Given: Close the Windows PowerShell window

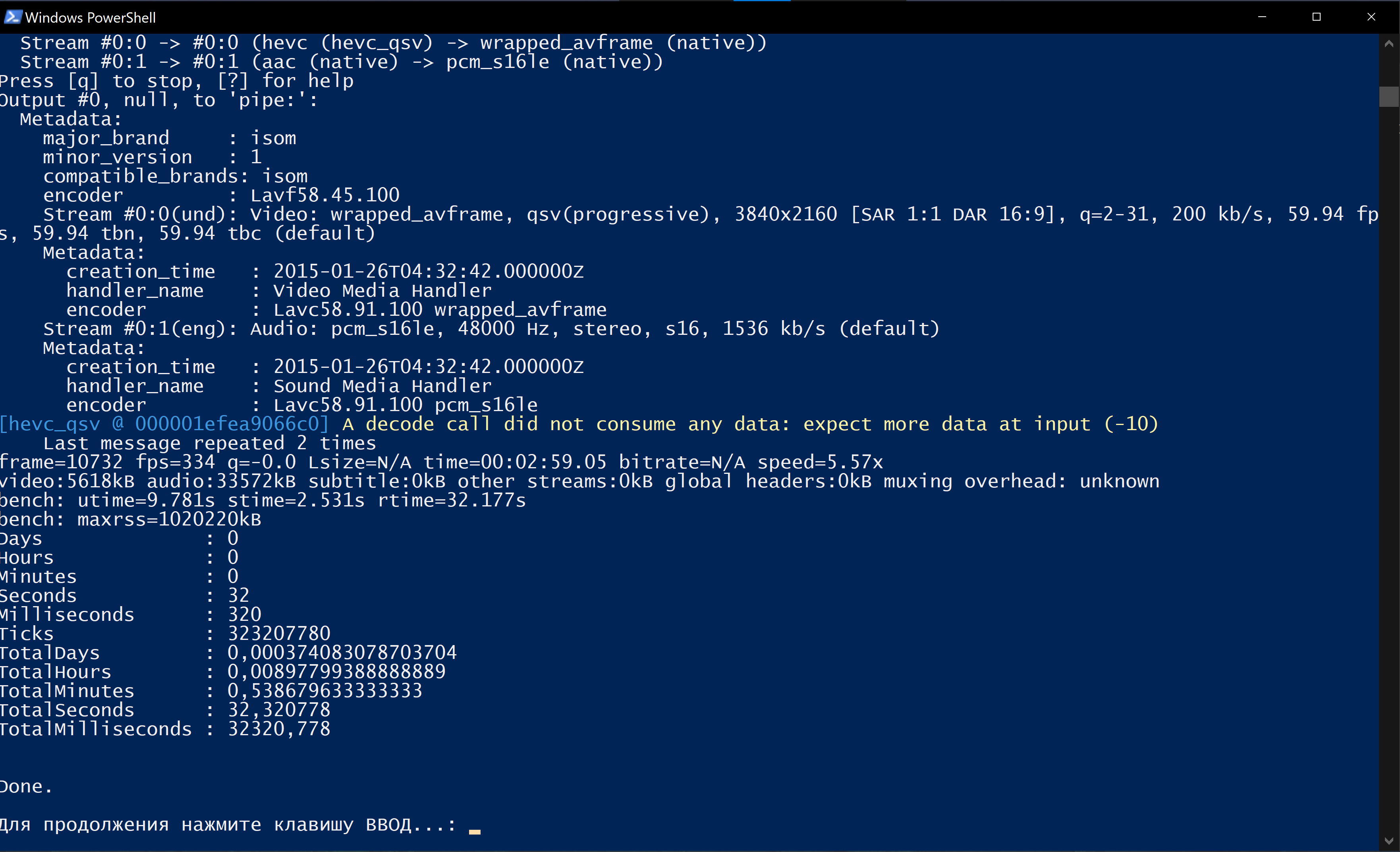Looking at the screenshot, I should pyautogui.click(x=1371, y=17).
